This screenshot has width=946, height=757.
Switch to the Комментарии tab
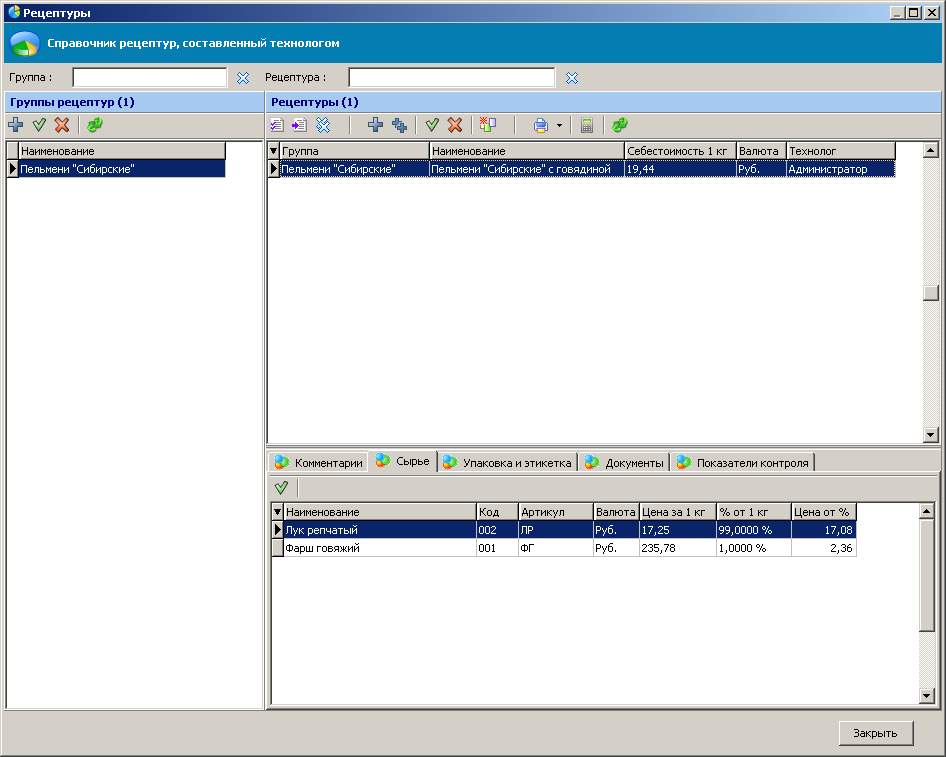click(x=318, y=463)
